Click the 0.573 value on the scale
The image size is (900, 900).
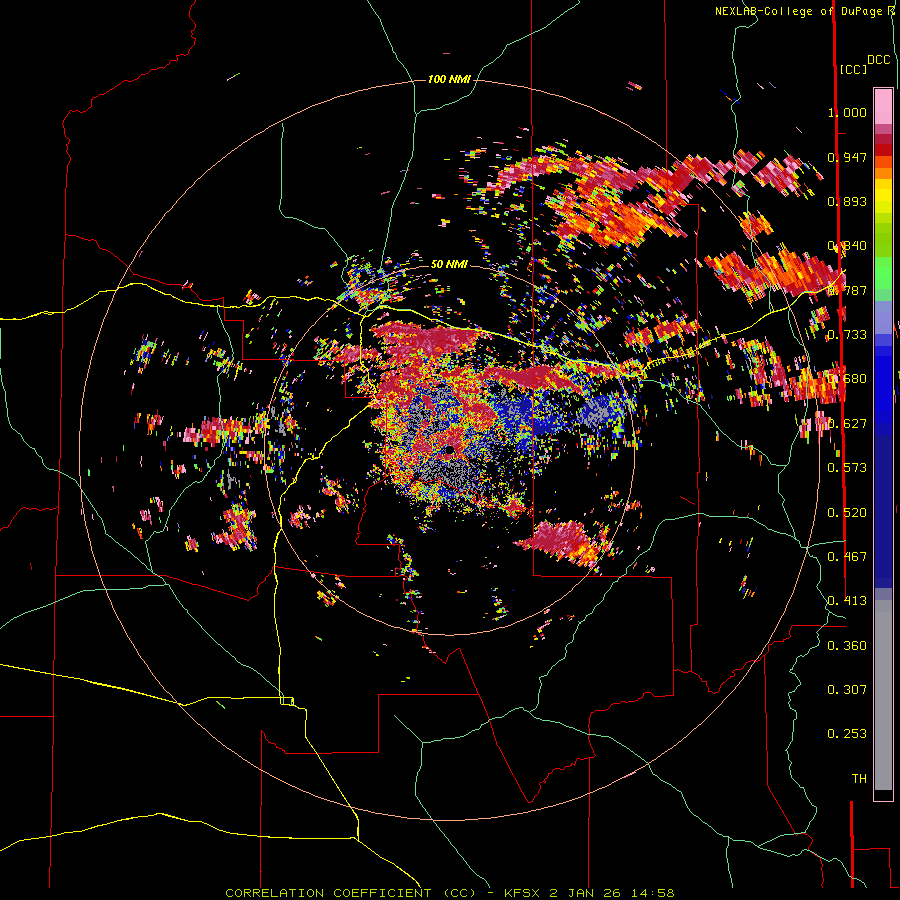847,468
